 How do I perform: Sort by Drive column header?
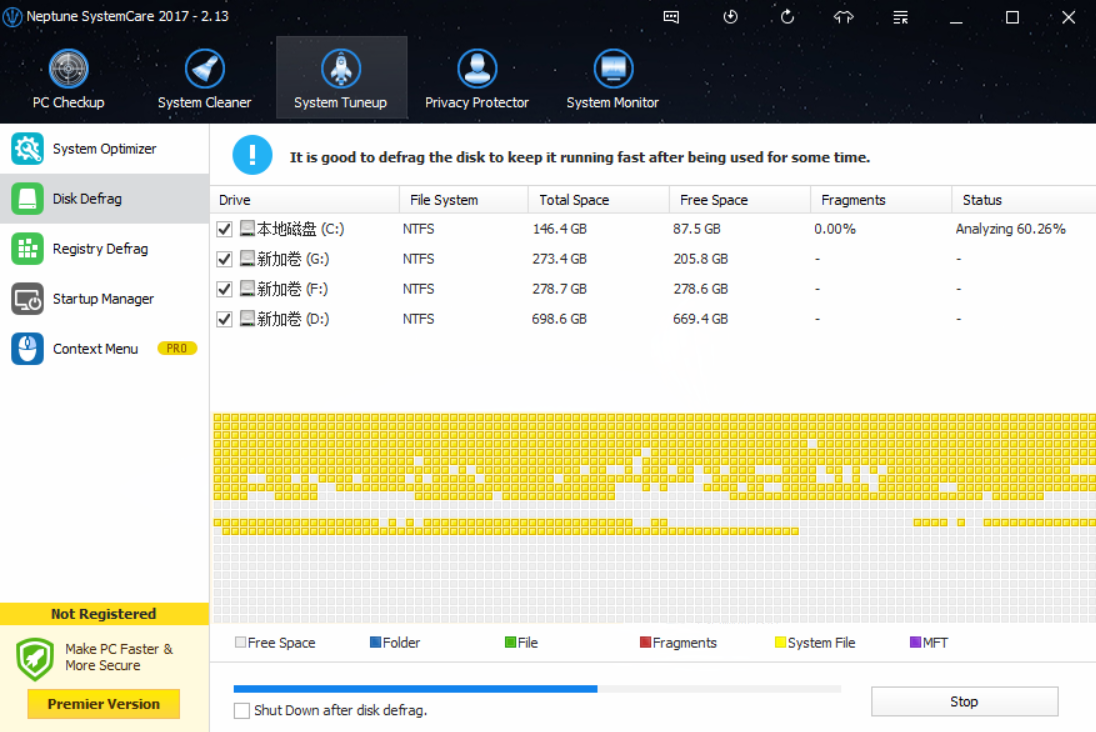305,200
